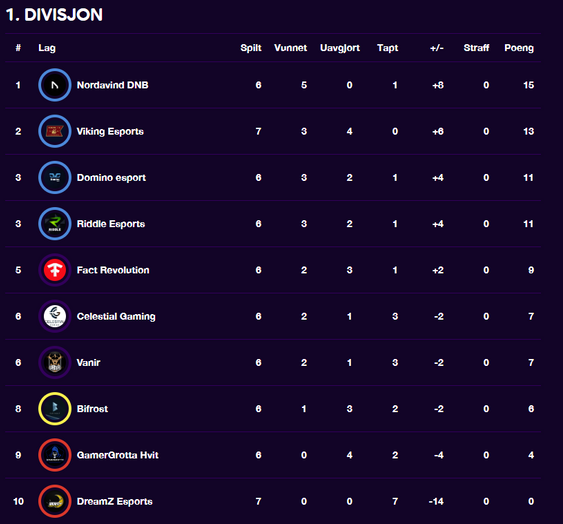Select the GamerGrotta Hvit team name
The image size is (563, 524).
click(x=117, y=455)
